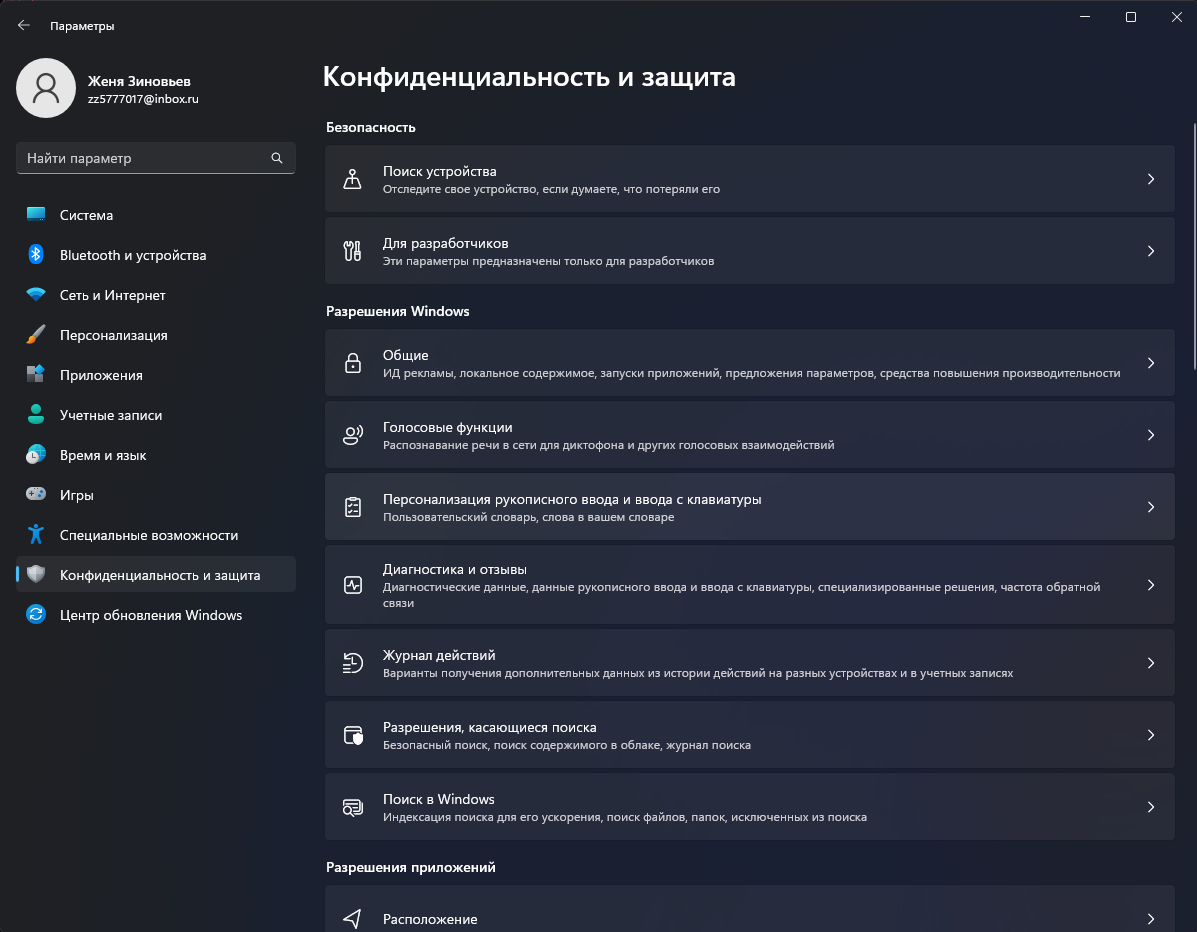Click the Система monitor icon in sidebar

(x=36, y=214)
